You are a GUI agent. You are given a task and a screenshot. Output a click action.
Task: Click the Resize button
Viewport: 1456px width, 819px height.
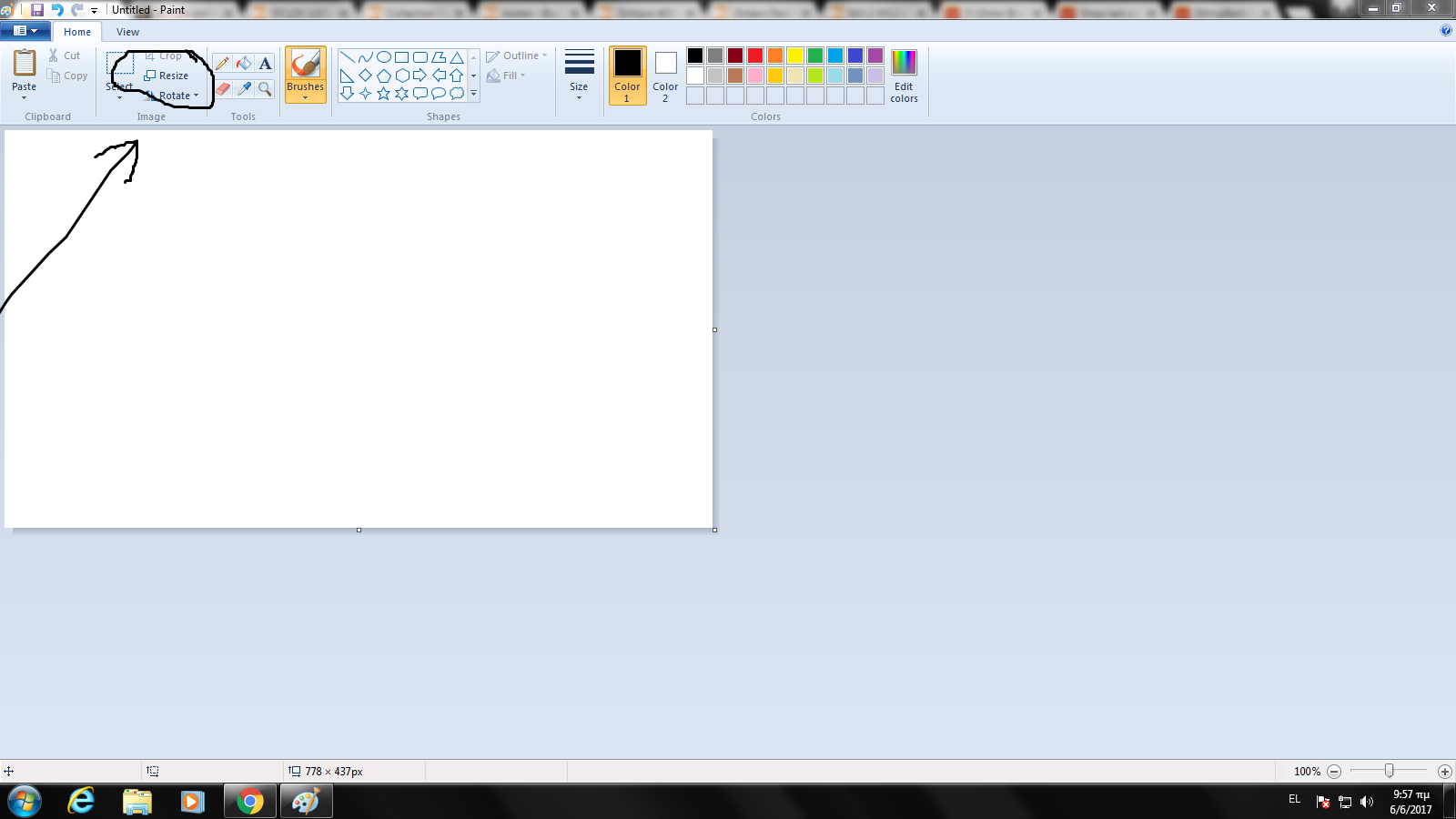167,76
